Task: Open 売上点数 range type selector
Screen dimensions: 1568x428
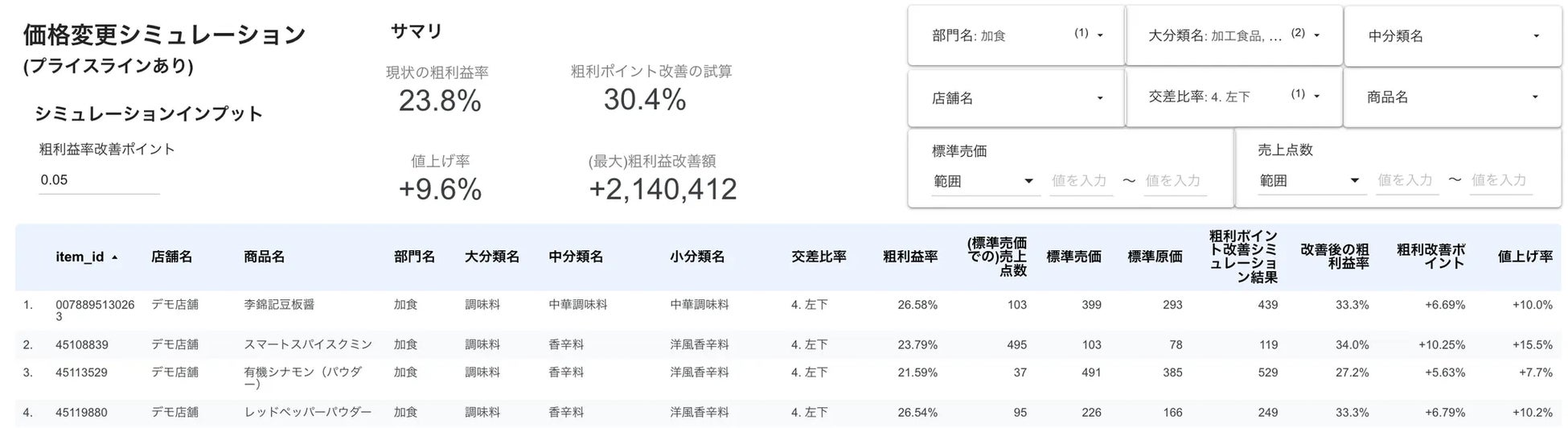Action: point(1309,181)
